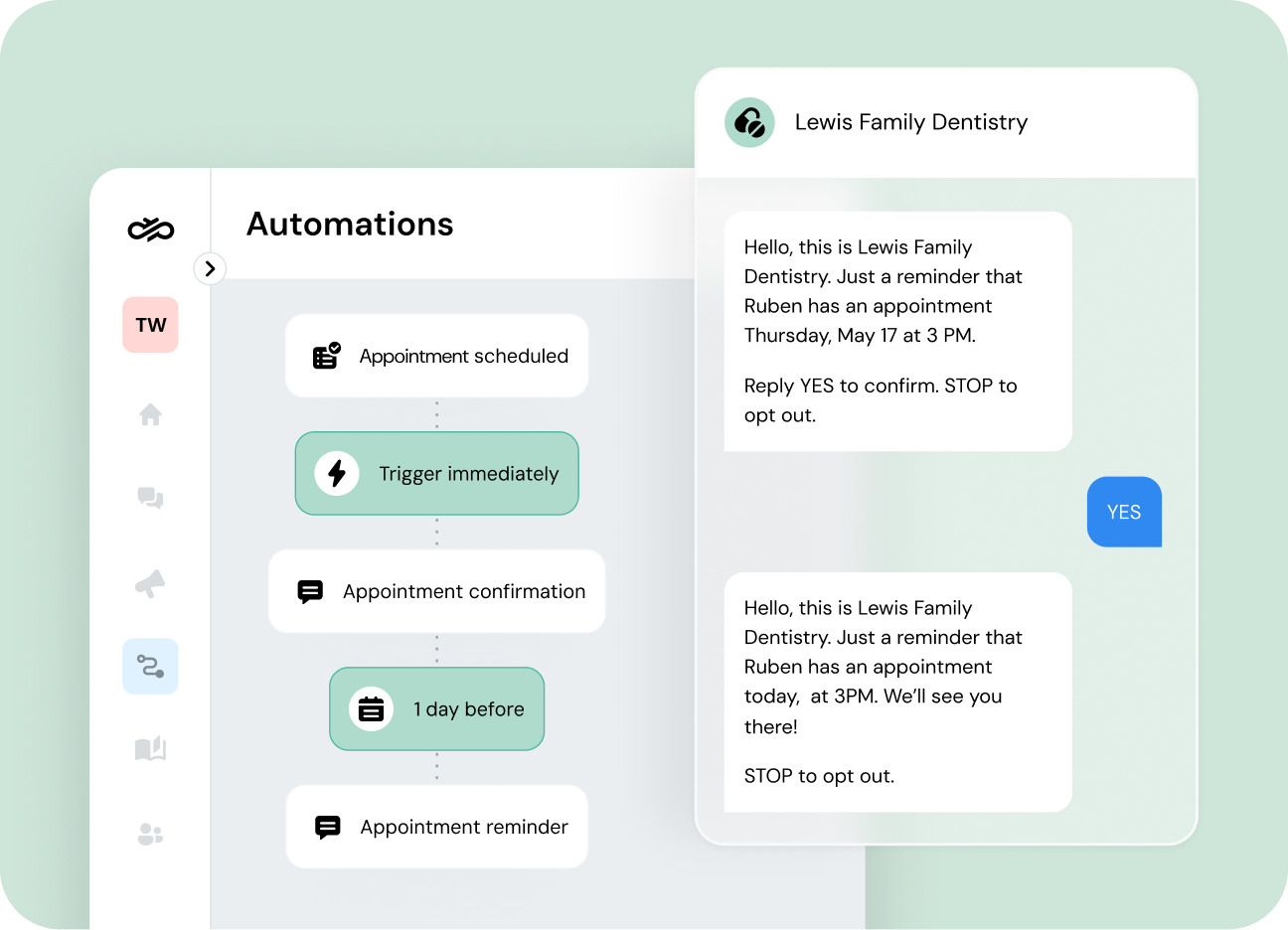Click the Lewis Family Dentistry avatar
The width and height of the screenshot is (1288, 930).
click(749, 122)
